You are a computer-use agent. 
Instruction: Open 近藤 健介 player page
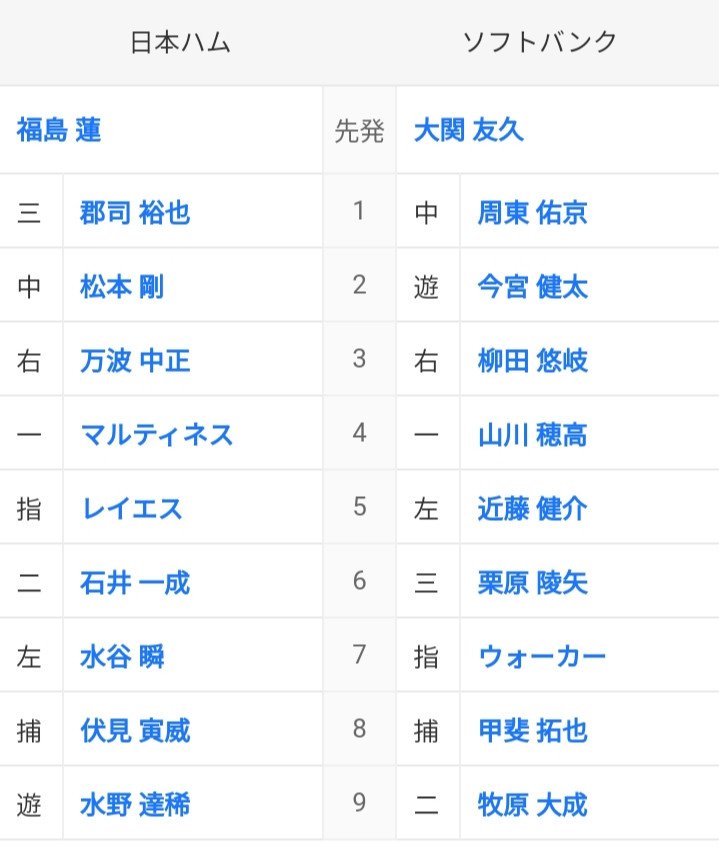pyautogui.click(x=532, y=509)
